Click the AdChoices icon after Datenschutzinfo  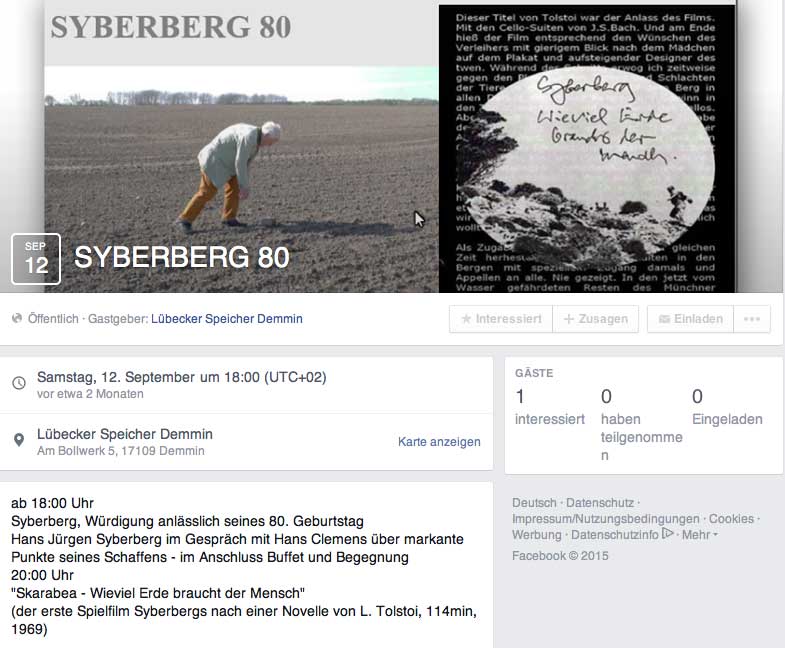tap(668, 534)
